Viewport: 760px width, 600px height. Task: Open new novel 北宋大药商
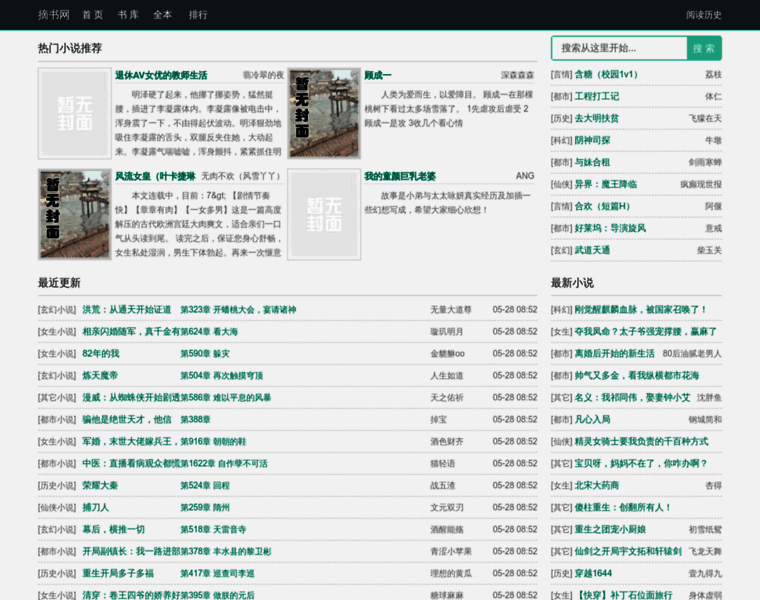[597, 485]
